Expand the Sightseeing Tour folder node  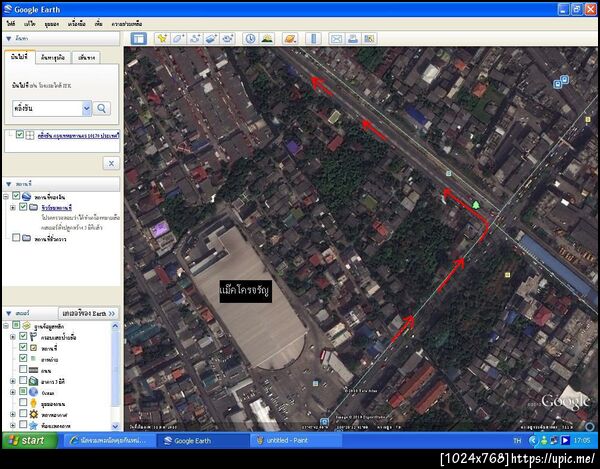click(13, 207)
